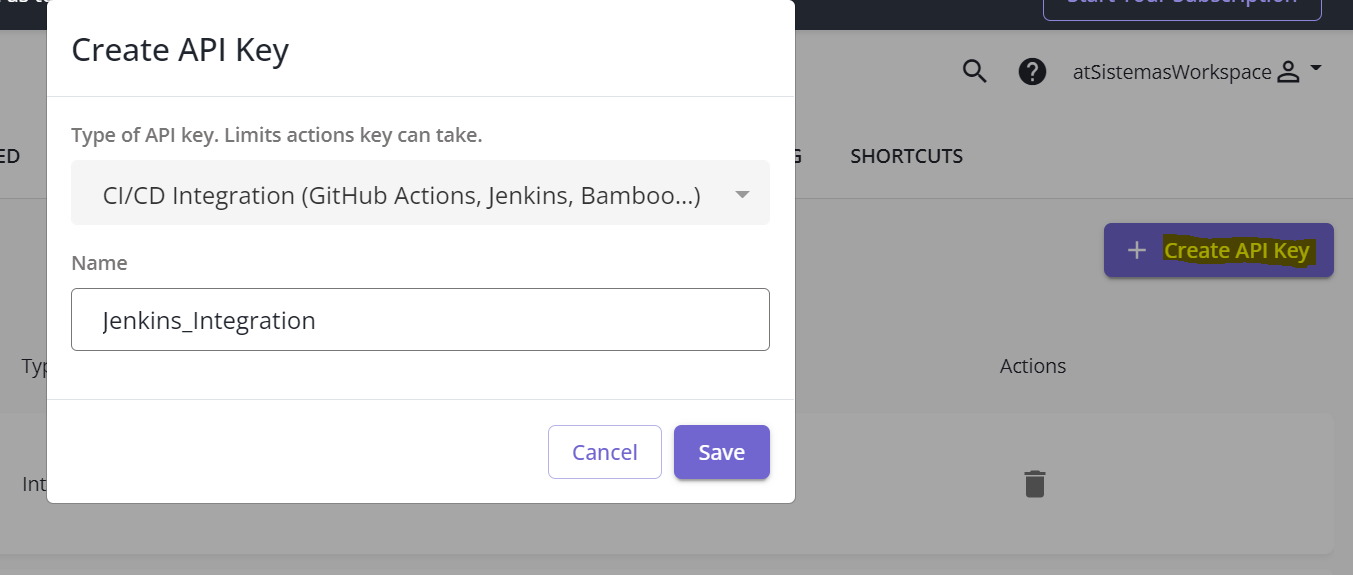Click the Type of API key description text

(277, 135)
